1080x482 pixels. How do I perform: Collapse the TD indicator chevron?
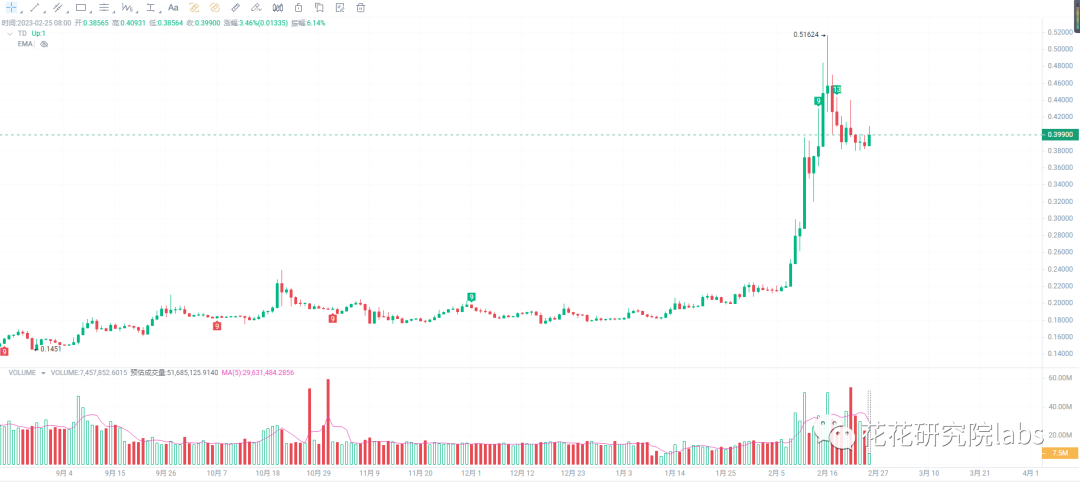coord(10,33)
